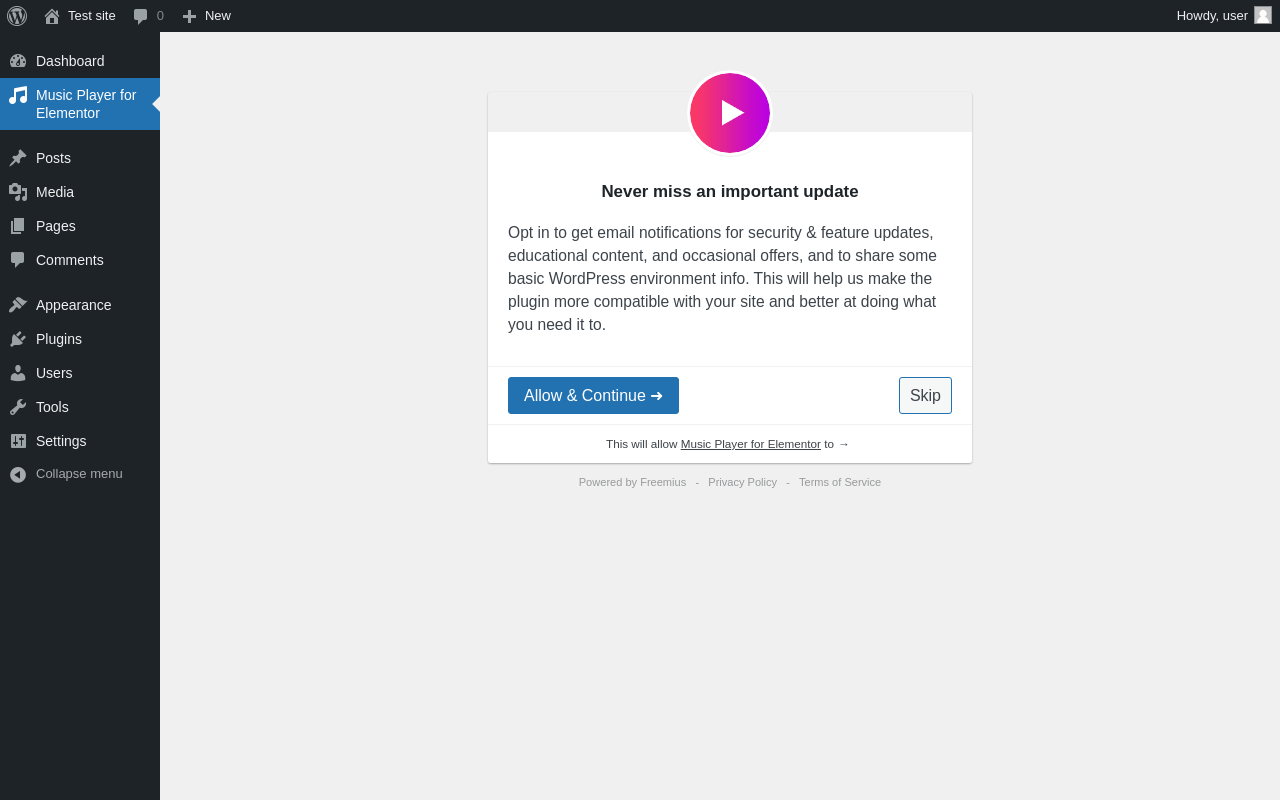Open the Powered by Freemius link
Viewport: 1280px width, 800px height.
(x=632, y=482)
